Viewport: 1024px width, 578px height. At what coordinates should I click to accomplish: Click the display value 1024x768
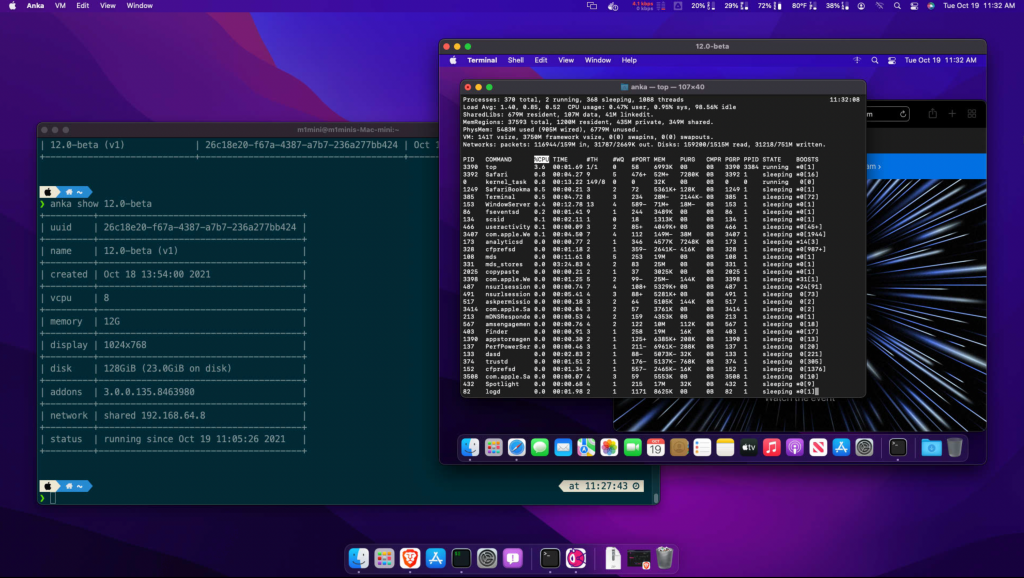click(125, 345)
